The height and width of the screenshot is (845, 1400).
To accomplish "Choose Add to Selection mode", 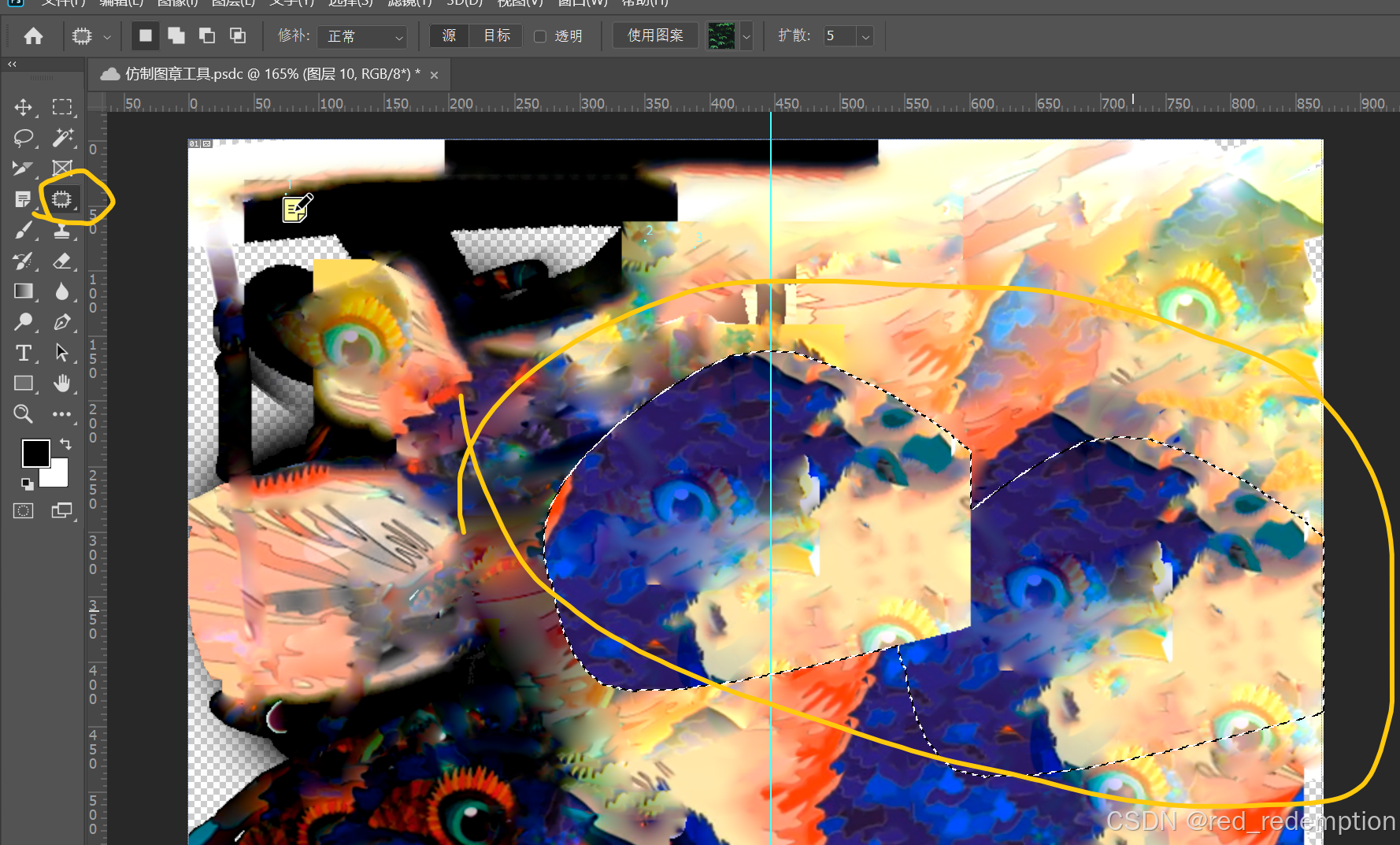I will click(x=176, y=36).
